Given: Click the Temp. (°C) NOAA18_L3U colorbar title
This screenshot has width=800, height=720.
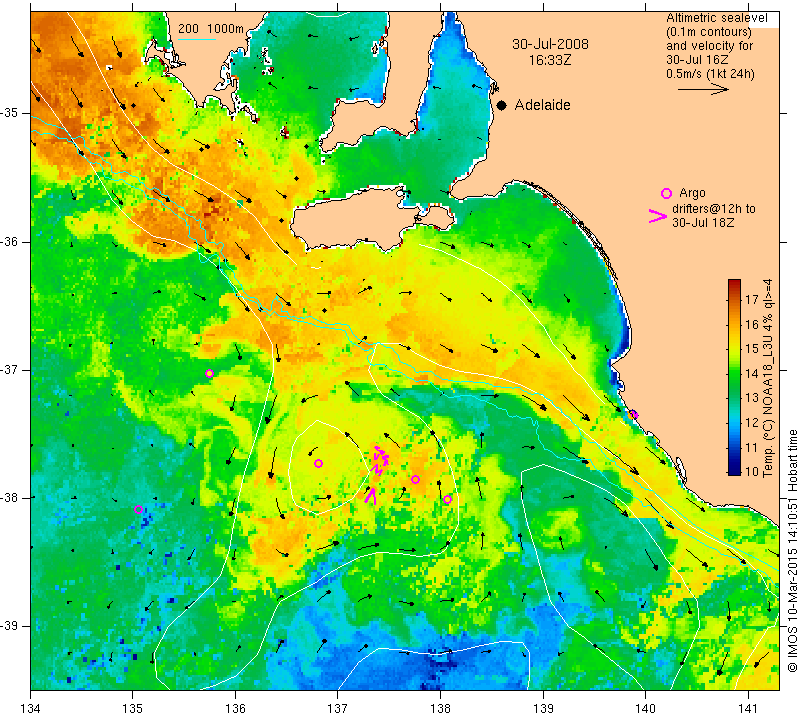Looking at the screenshot, I should tap(767, 378).
